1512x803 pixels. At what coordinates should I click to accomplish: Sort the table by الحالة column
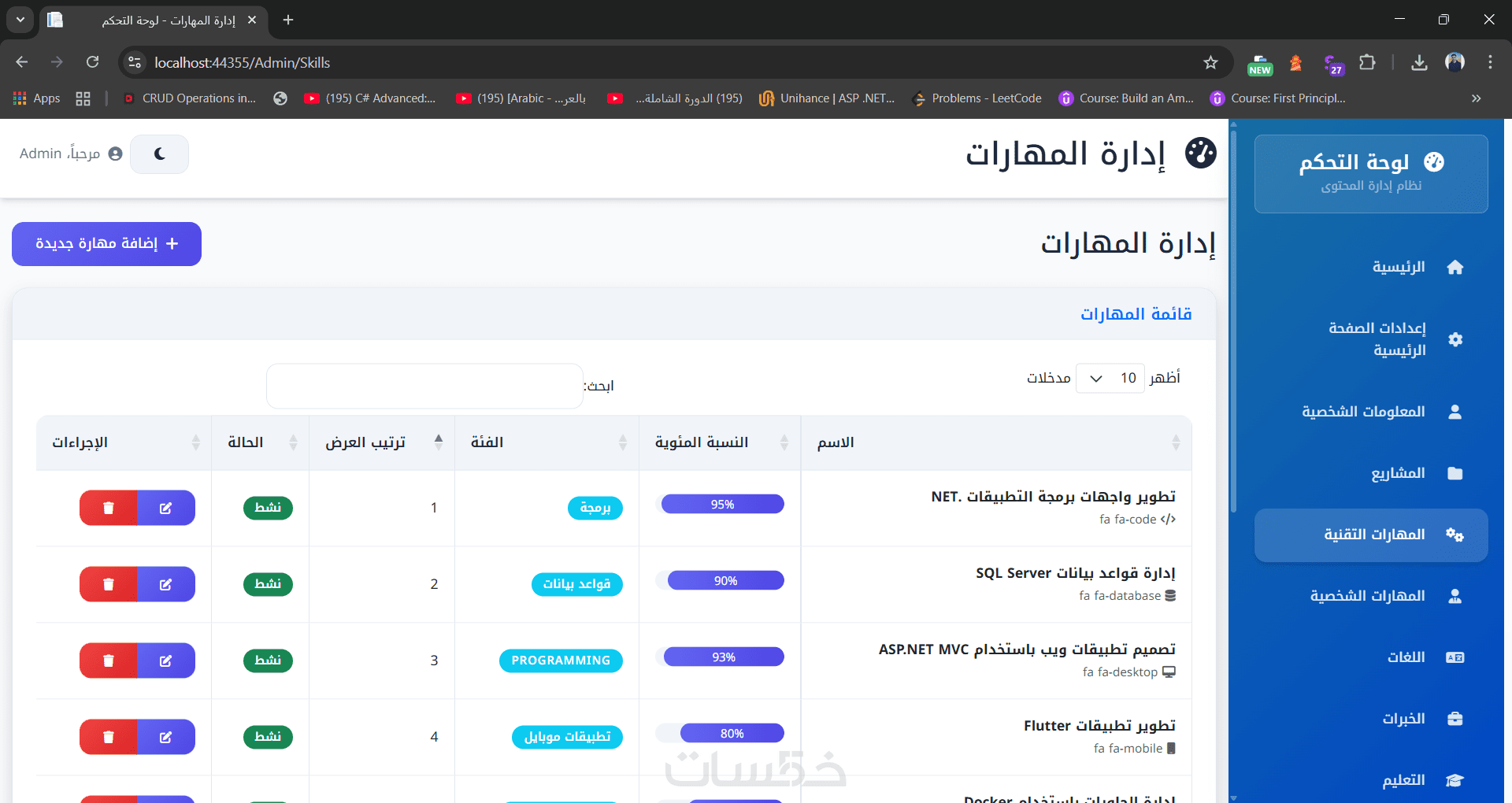[x=261, y=442]
